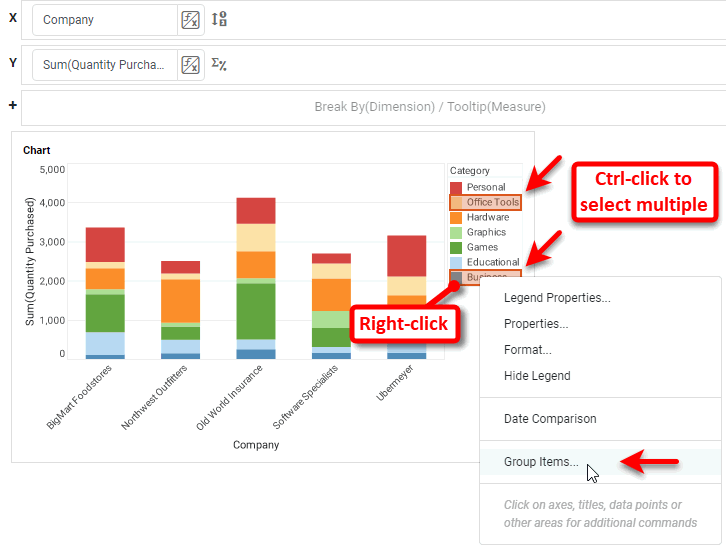Click the plus icon left of Break By

(12, 106)
